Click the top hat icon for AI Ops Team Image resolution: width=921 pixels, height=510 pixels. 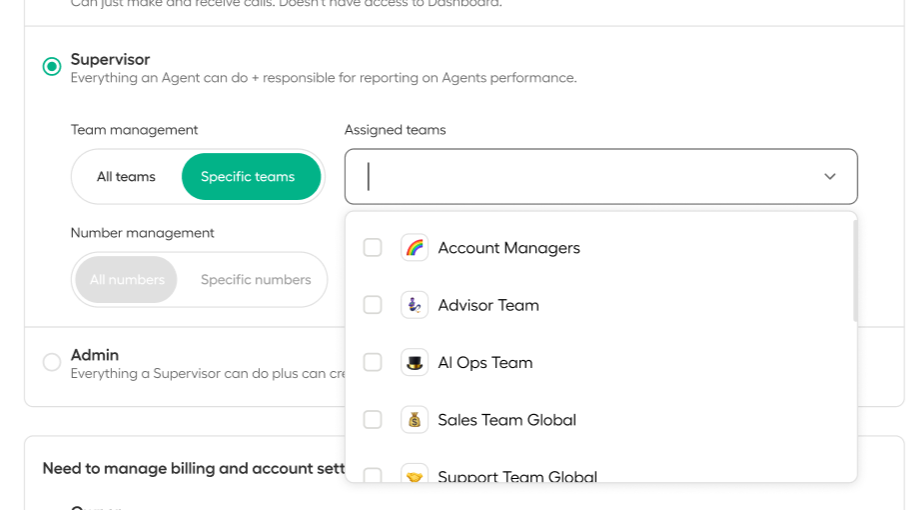[x=414, y=363]
